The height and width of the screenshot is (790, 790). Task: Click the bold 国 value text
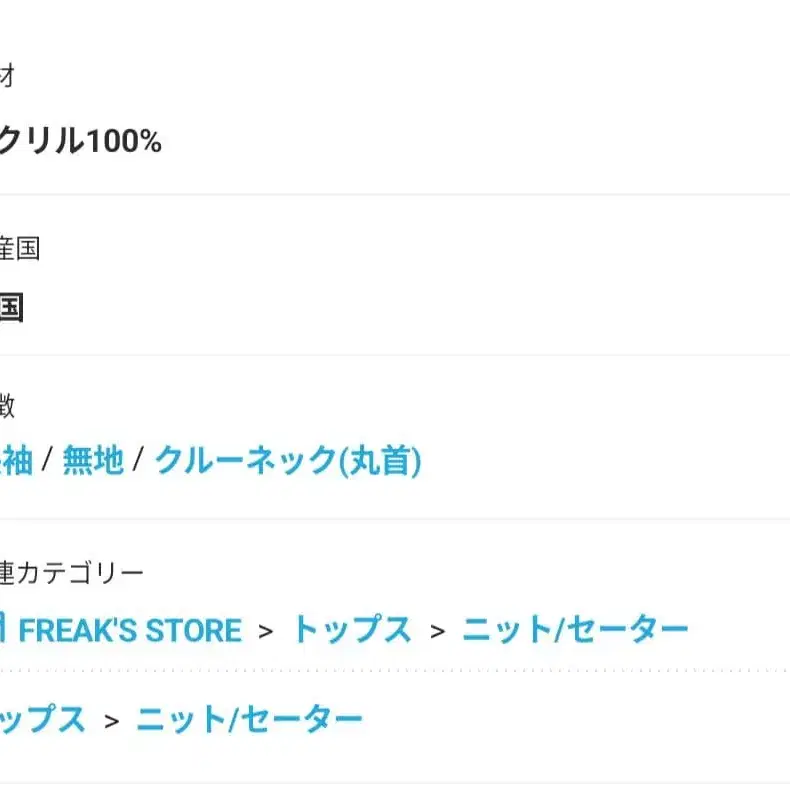[x=10, y=308]
